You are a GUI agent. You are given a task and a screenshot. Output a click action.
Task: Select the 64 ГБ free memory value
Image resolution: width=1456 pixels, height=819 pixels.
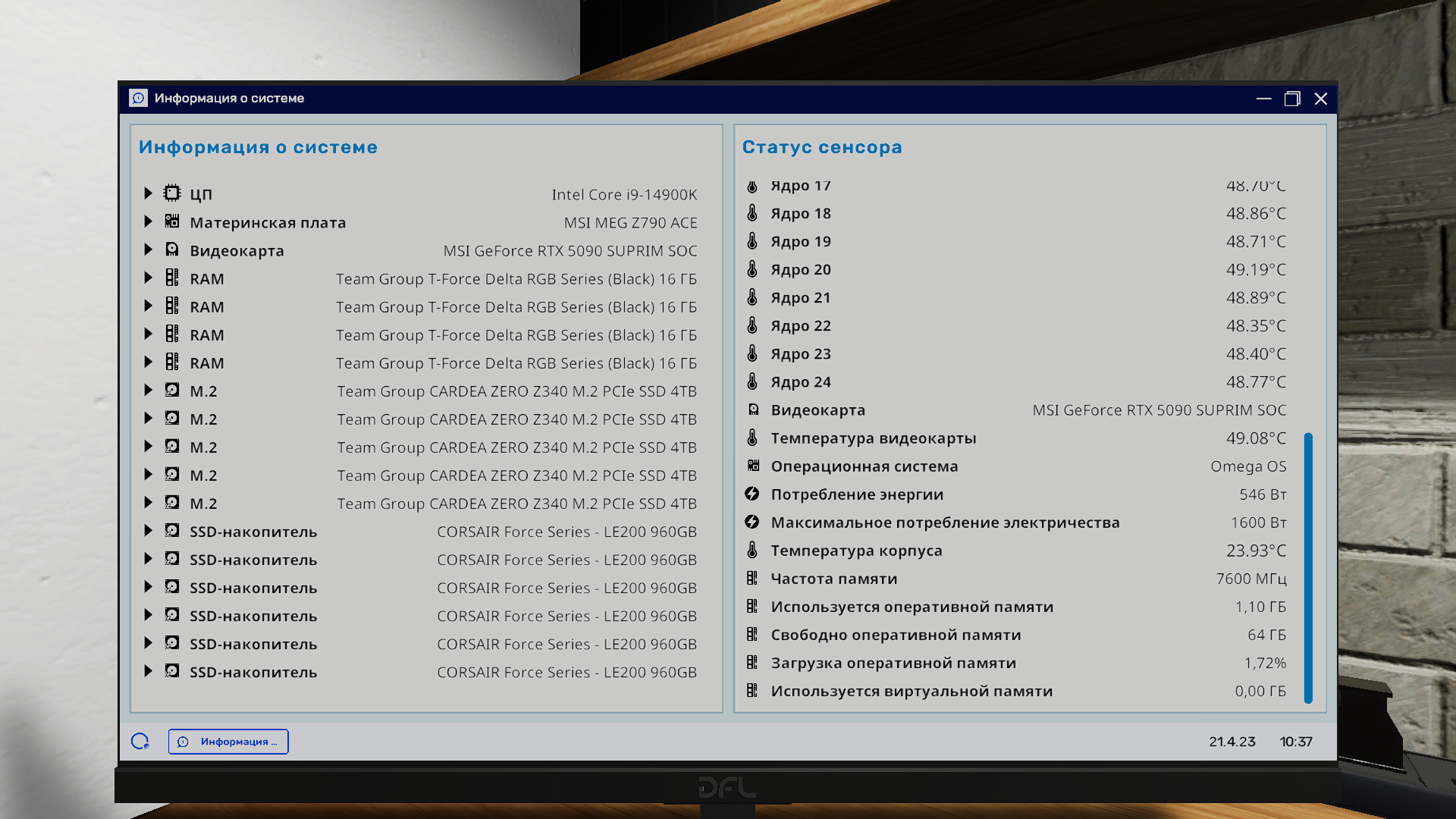coord(1266,635)
